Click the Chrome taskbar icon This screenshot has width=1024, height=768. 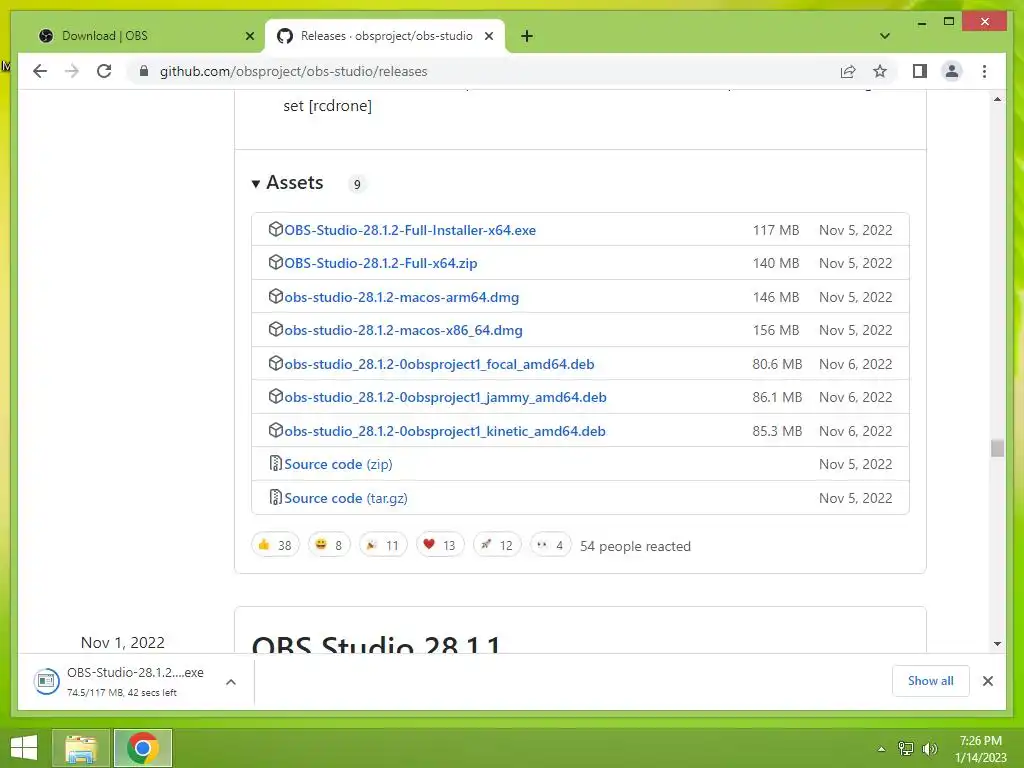[x=143, y=748]
